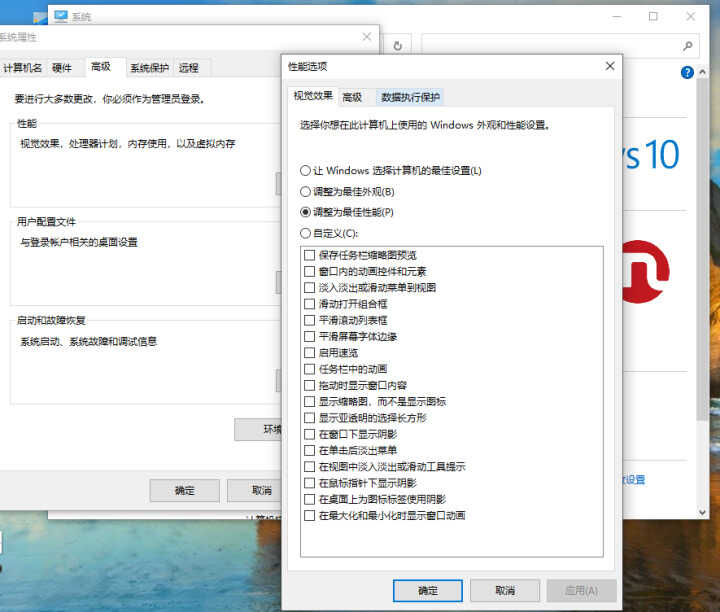Click the refresh icon beside the search box
The height and width of the screenshot is (612, 720).
point(398,45)
